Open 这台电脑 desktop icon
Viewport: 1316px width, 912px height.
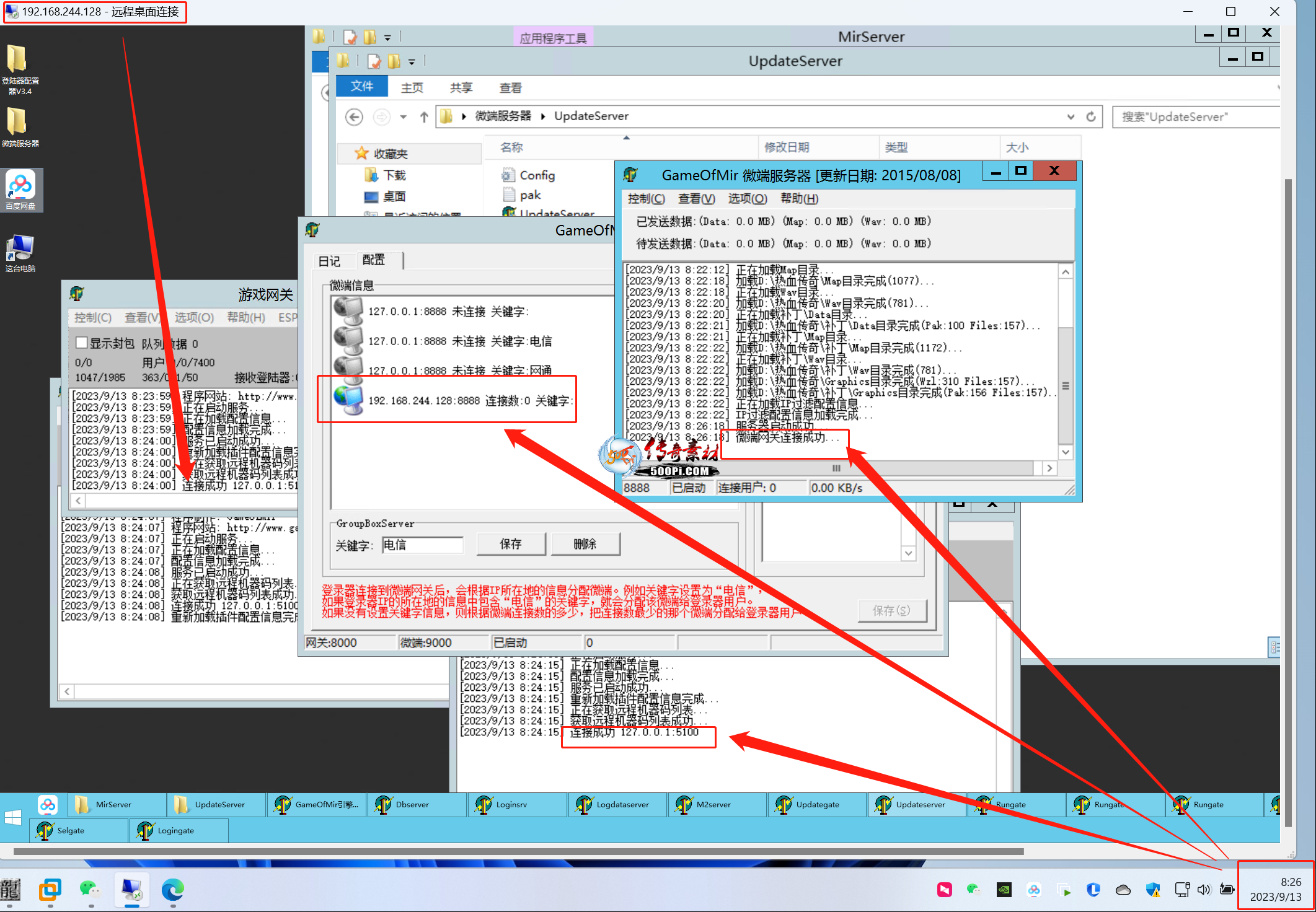(x=20, y=253)
